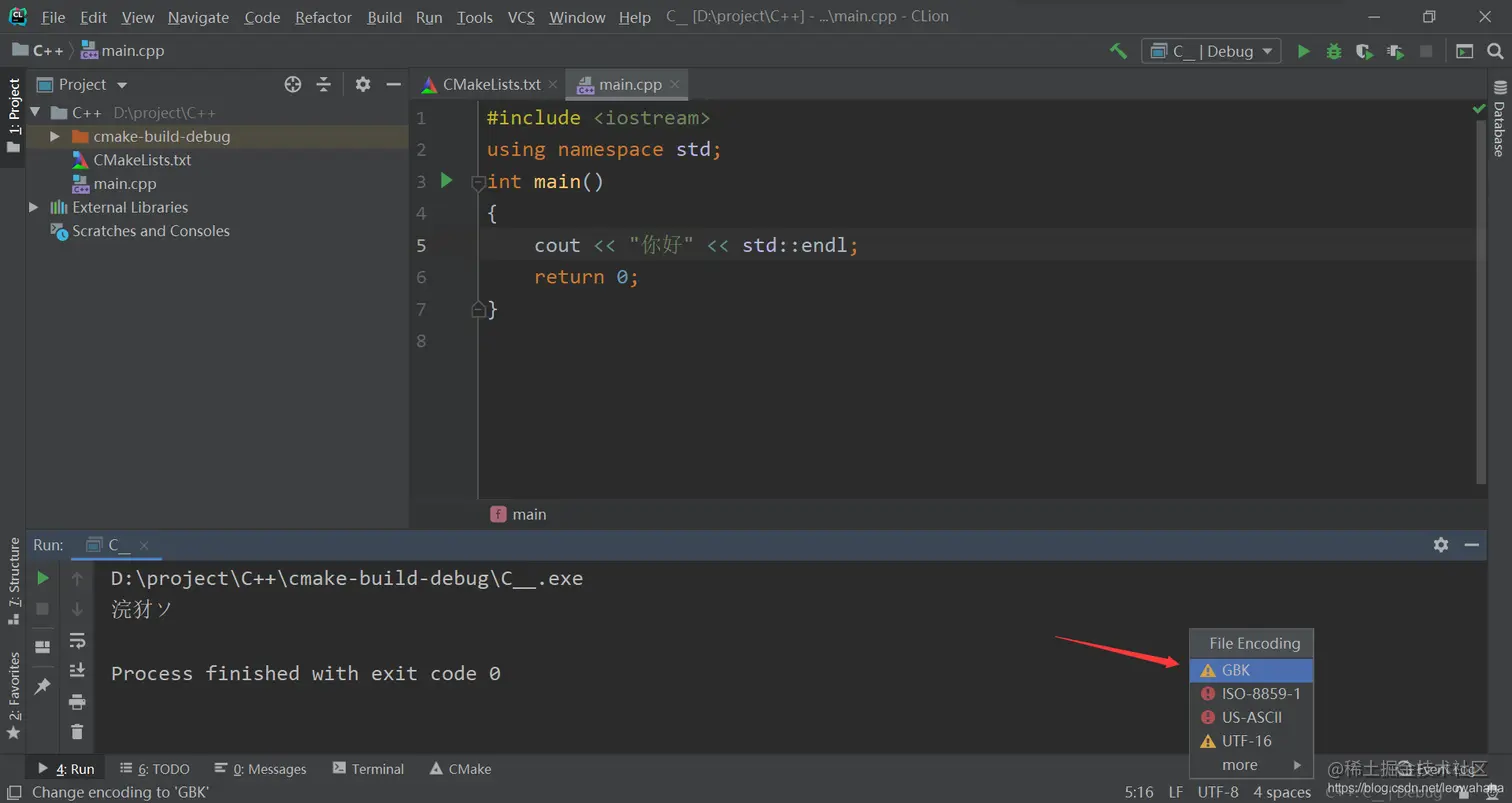
Task: Print the Run console output
Action: coord(77,702)
